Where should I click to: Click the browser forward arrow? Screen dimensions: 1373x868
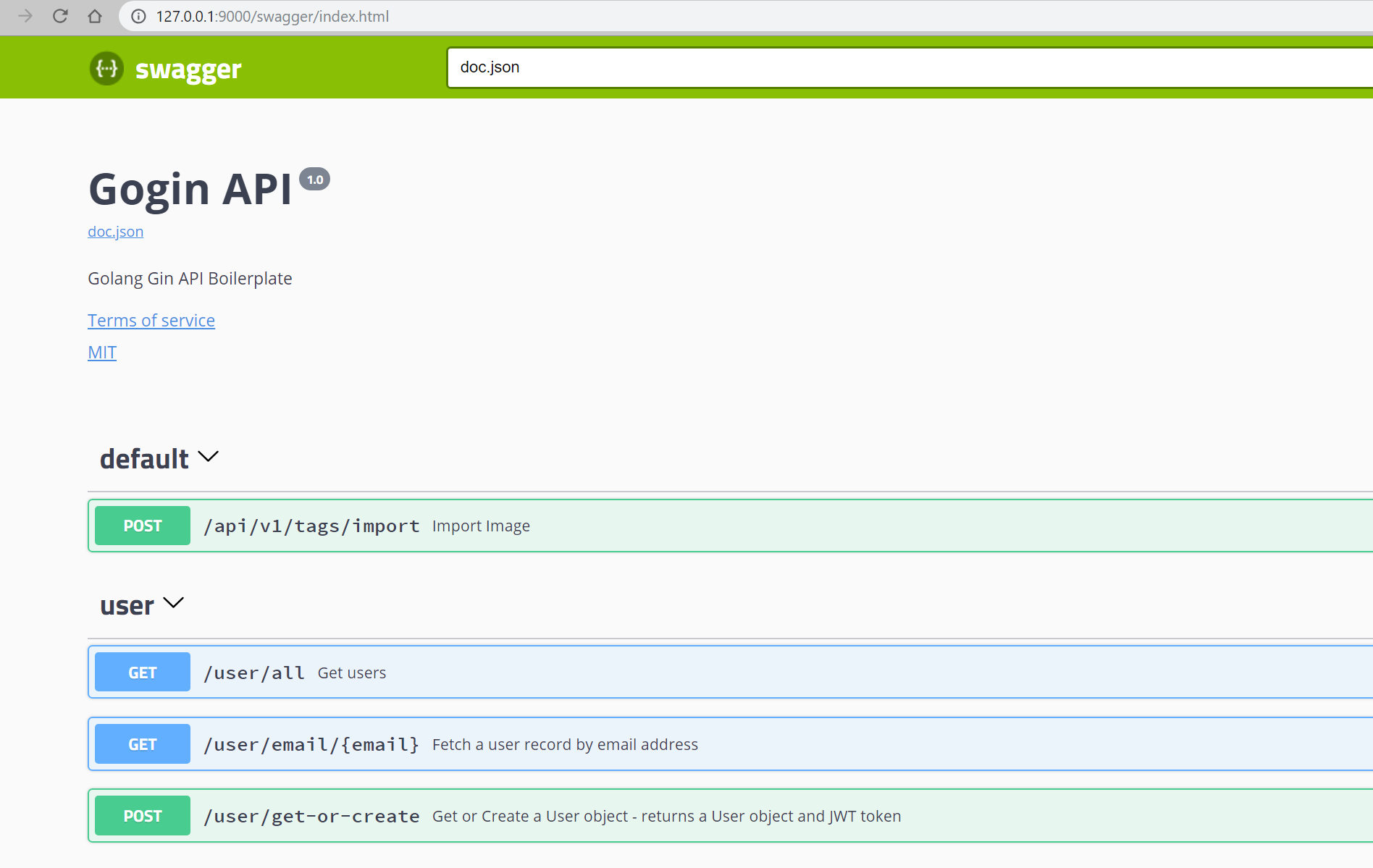coord(25,16)
